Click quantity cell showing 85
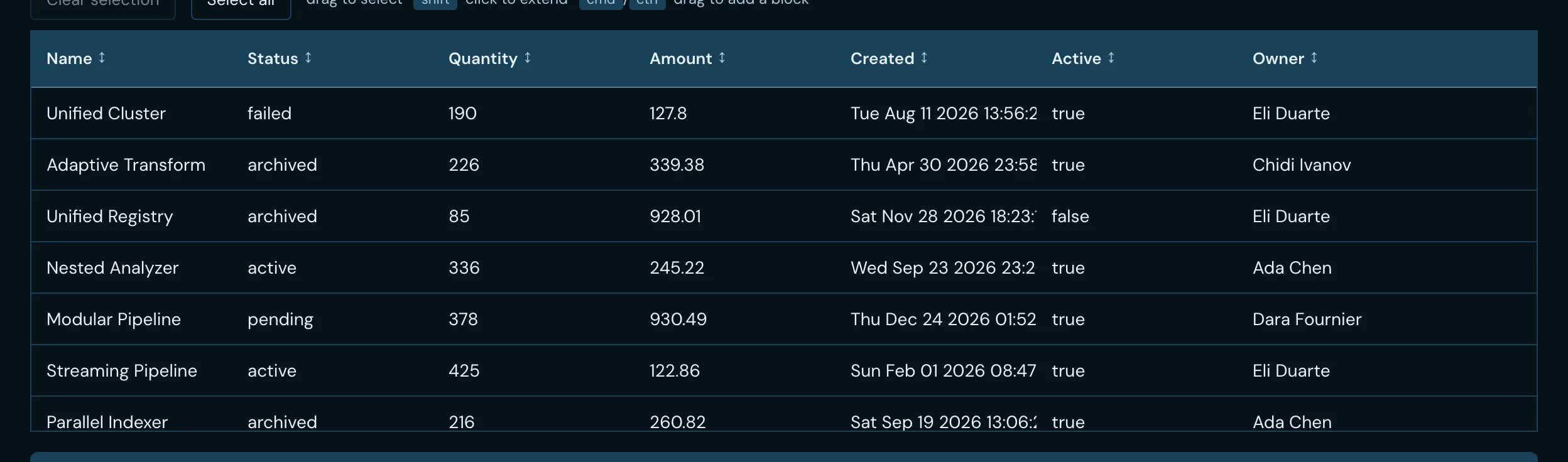The image size is (1568, 462). [x=533, y=216]
